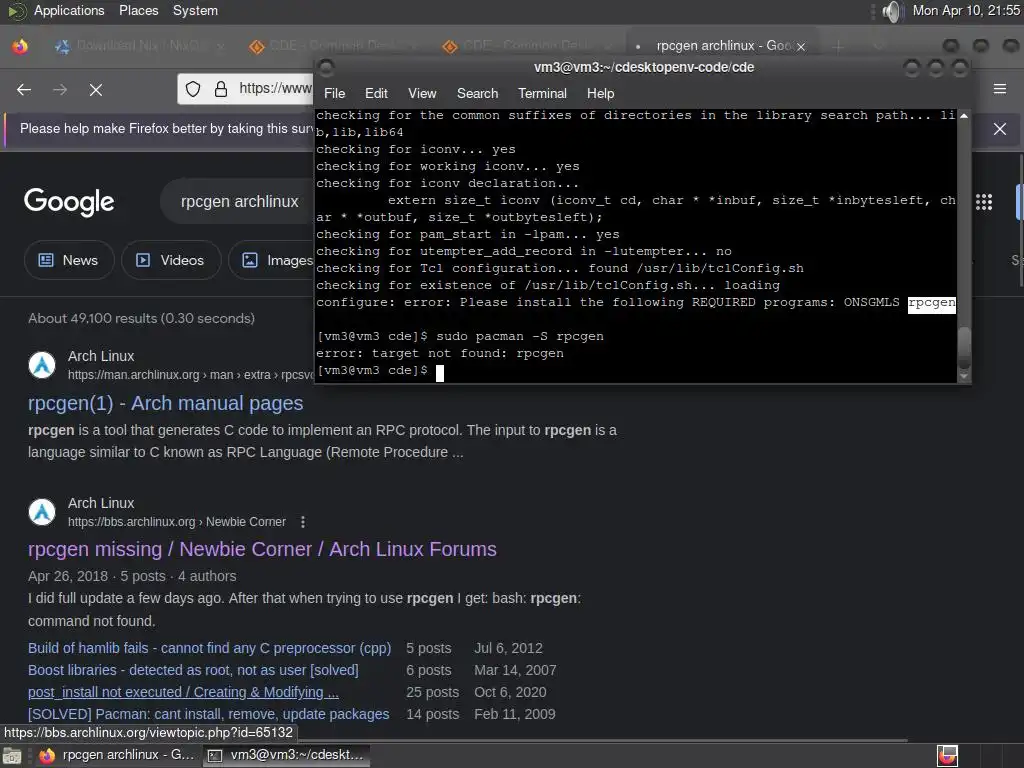The height and width of the screenshot is (768, 1024).
Task: Open the terminal Help menu
Action: [600, 93]
